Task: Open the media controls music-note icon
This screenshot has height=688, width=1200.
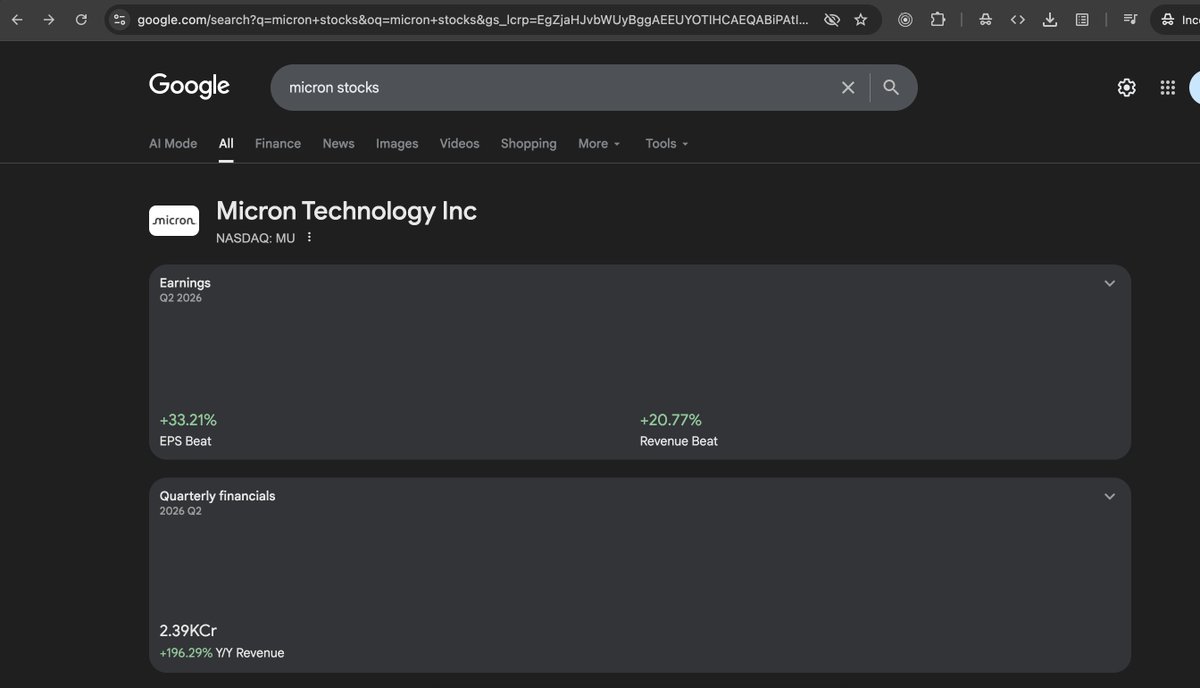Action: click(1129, 20)
